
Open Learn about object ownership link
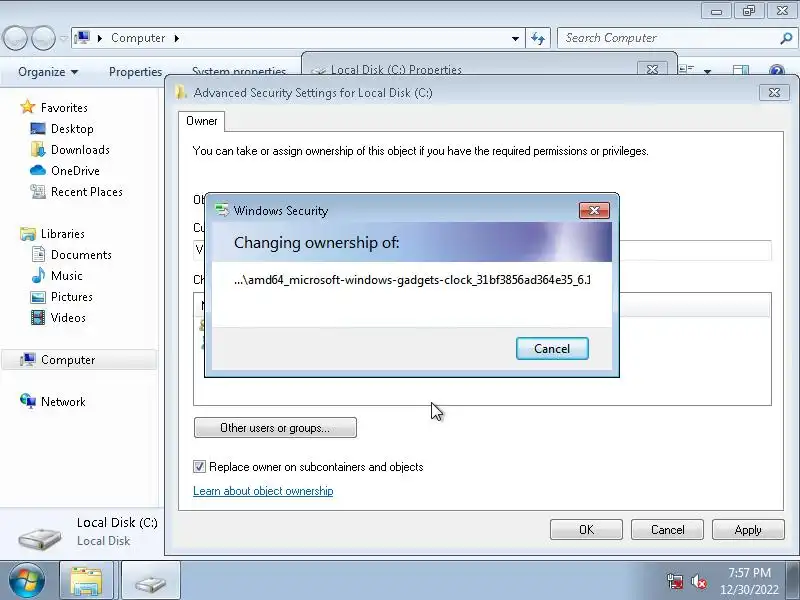tap(263, 491)
